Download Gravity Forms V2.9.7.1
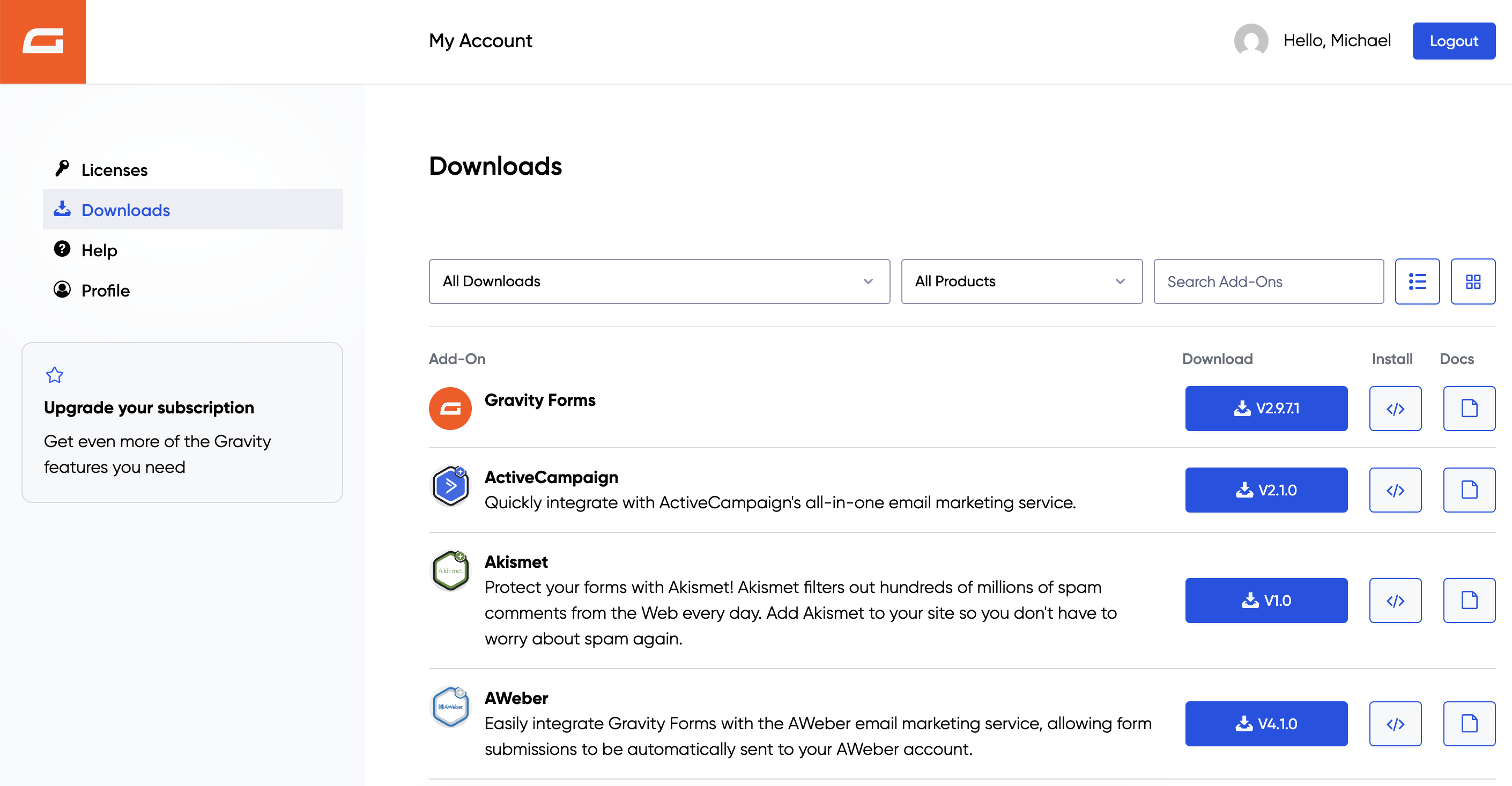The width and height of the screenshot is (1512, 786). (x=1266, y=409)
